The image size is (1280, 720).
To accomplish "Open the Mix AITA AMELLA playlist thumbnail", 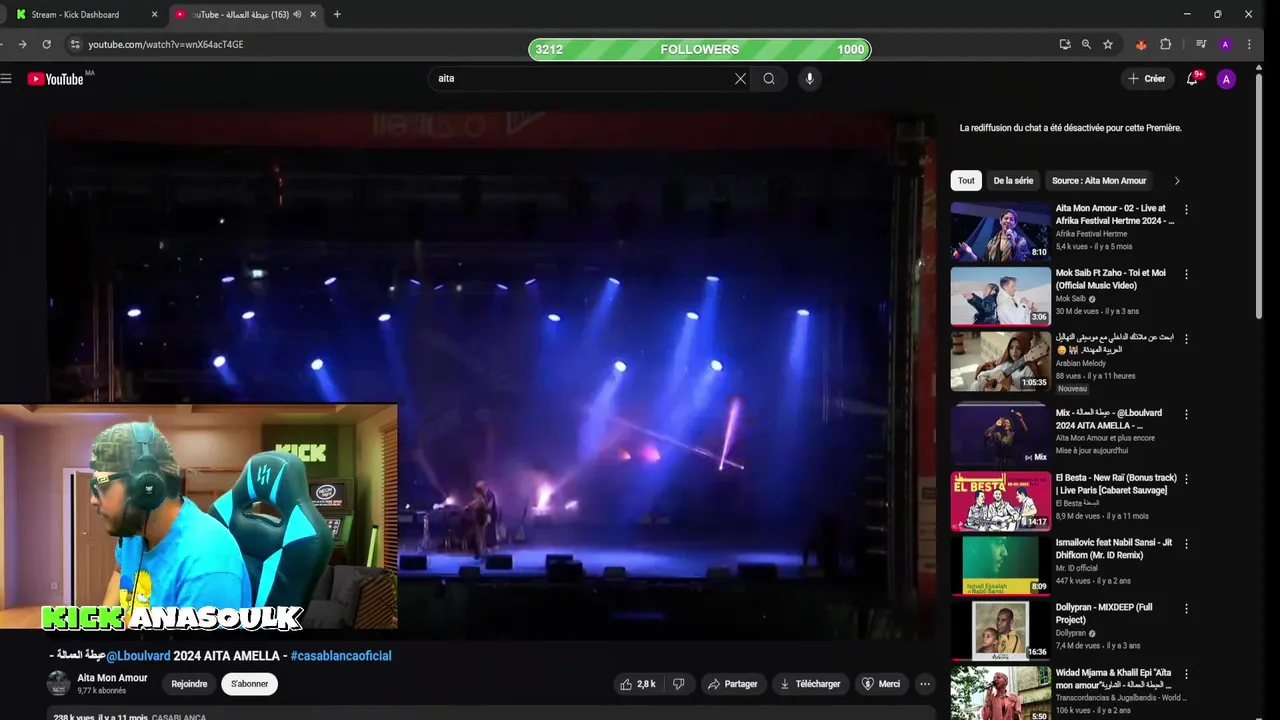I will point(1000,435).
